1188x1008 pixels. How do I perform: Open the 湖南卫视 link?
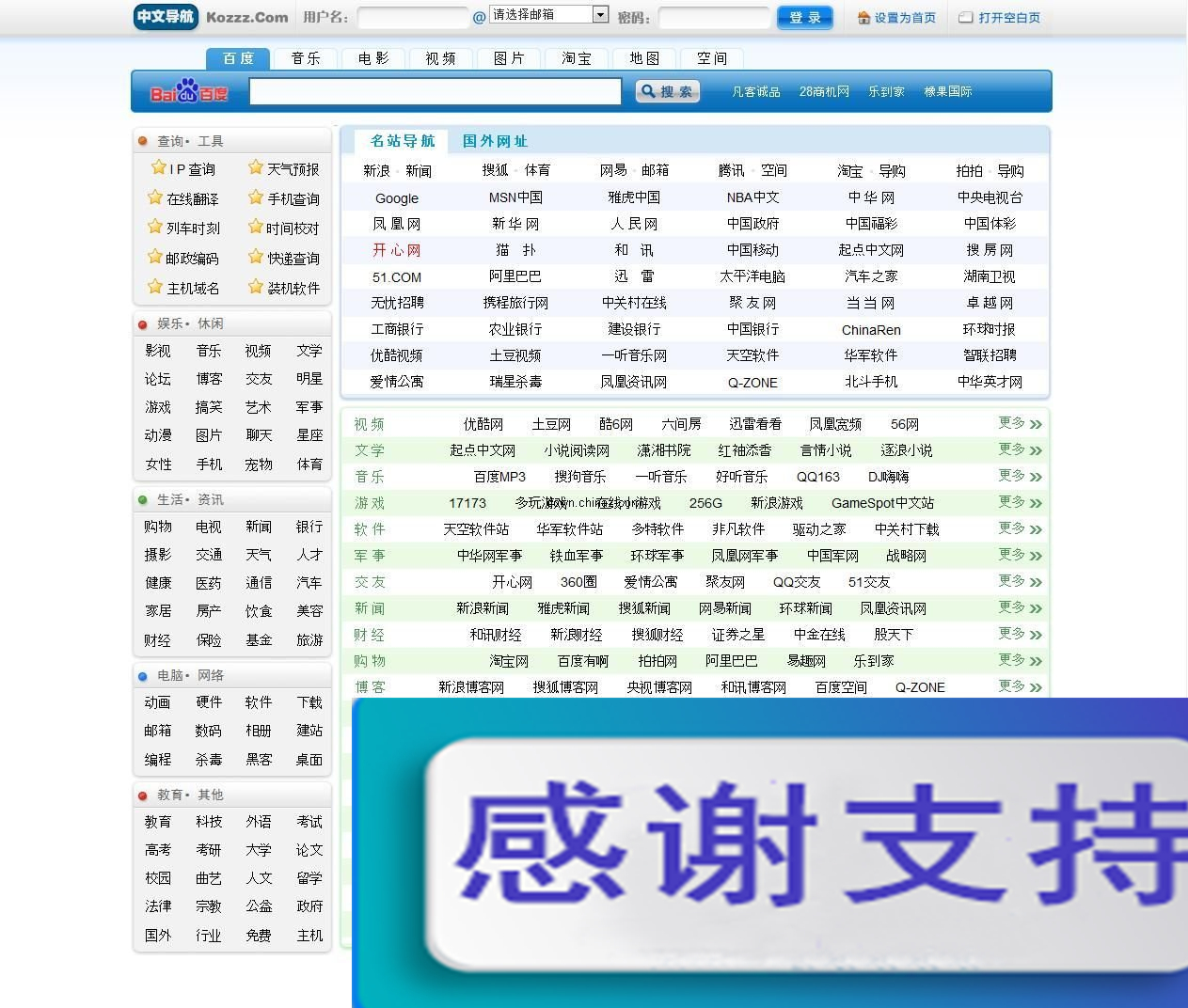[990, 276]
